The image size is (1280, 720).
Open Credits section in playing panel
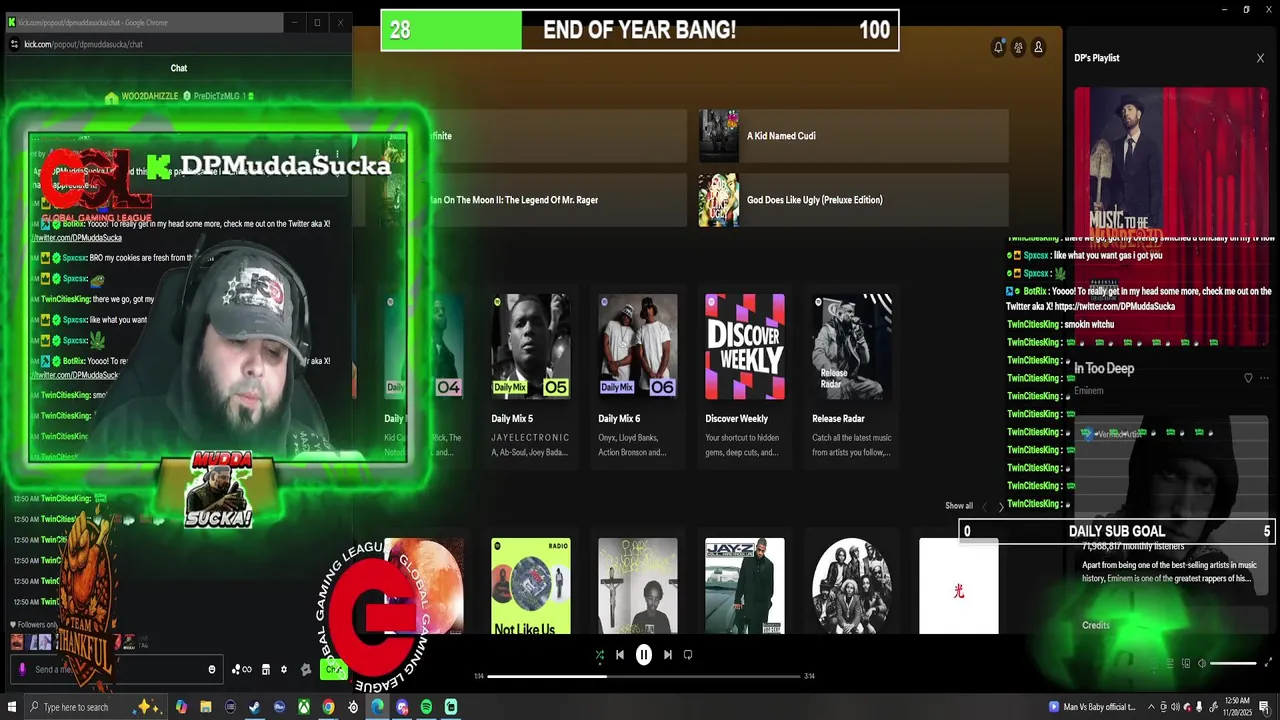(x=1096, y=625)
